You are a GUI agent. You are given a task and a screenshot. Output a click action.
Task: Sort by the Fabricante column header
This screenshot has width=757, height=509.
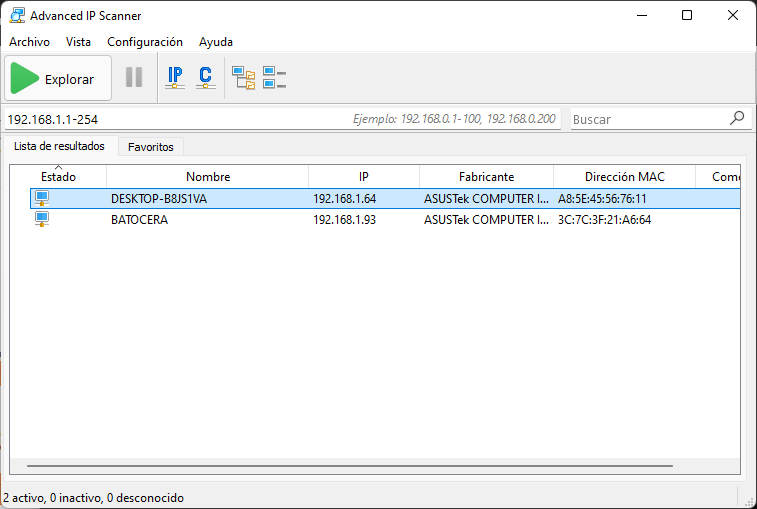(x=486, y=177)
